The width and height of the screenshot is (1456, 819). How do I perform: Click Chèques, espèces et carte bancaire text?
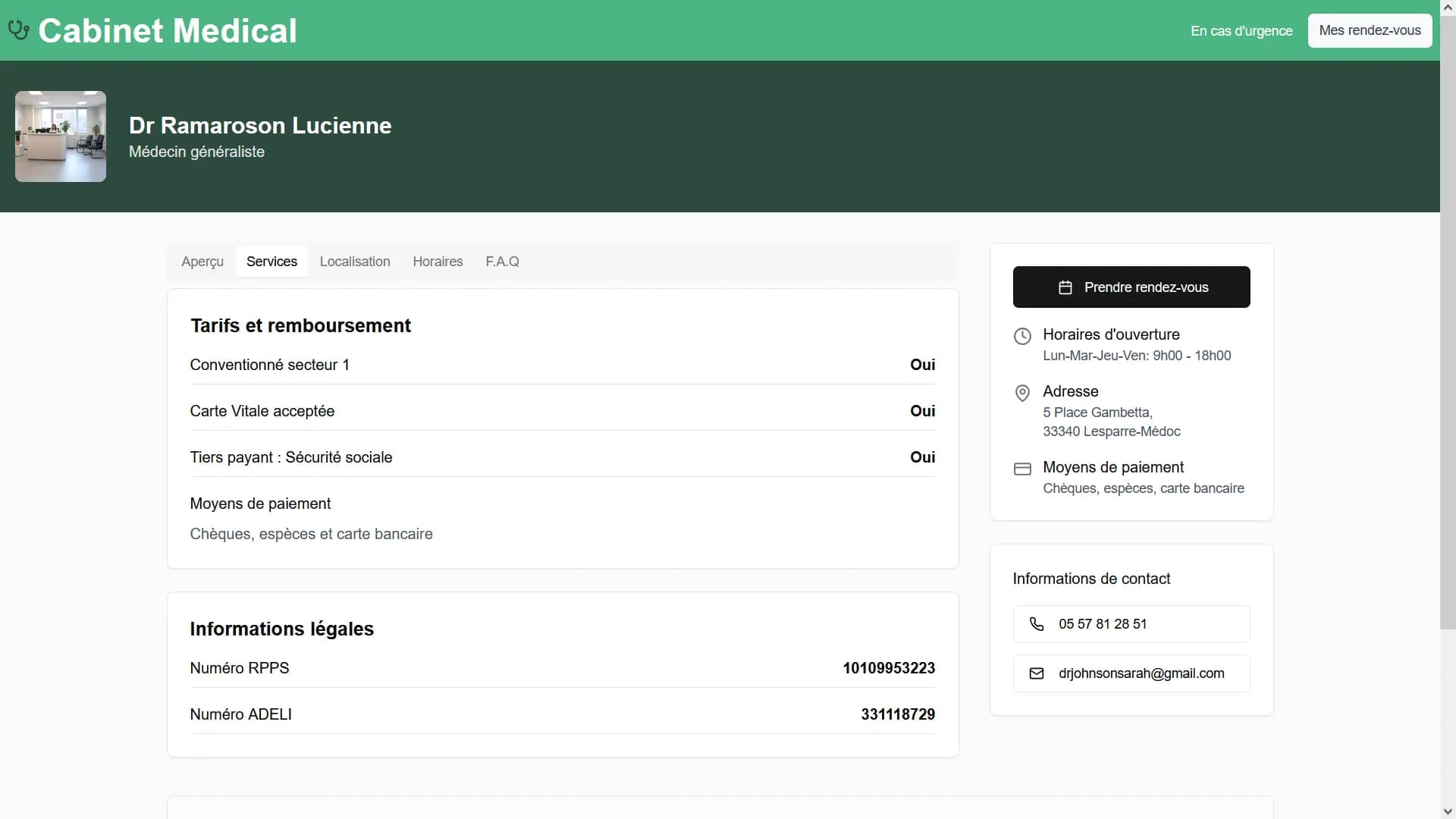point(311,534)
